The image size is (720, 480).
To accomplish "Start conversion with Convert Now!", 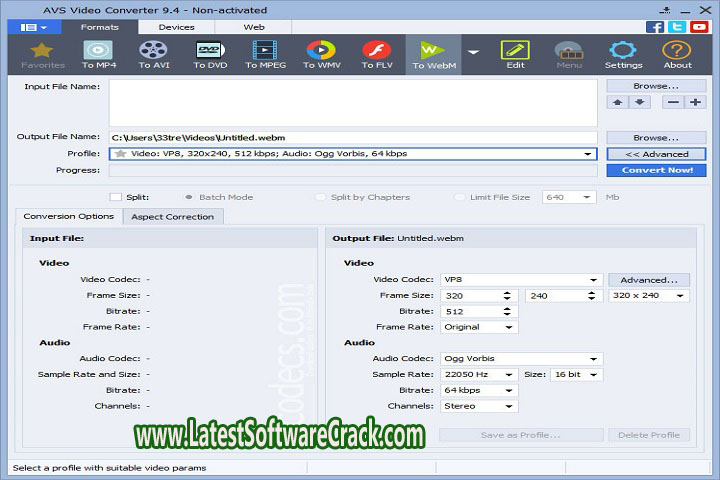I will (656, 170).
